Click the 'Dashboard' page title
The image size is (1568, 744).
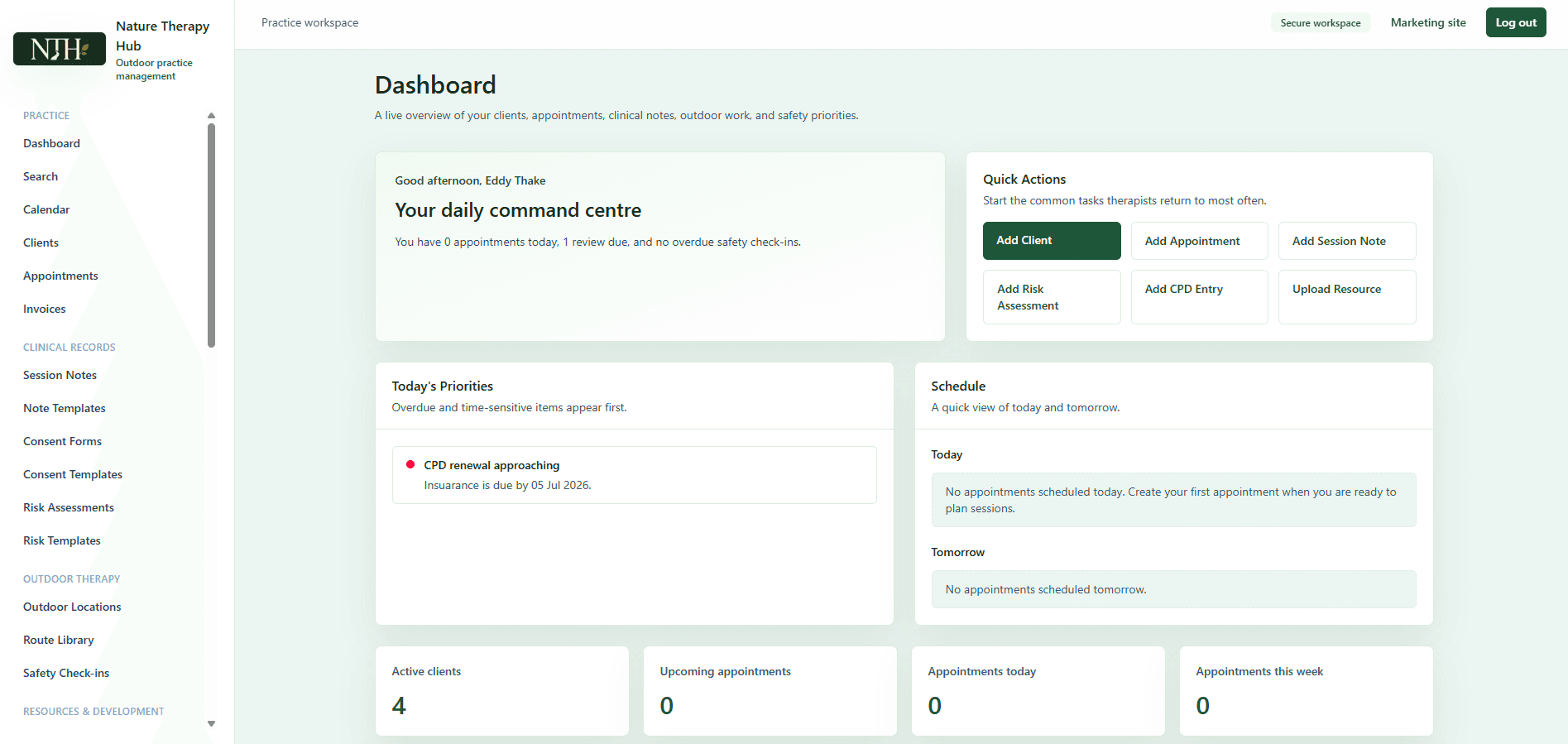[435, 84]
